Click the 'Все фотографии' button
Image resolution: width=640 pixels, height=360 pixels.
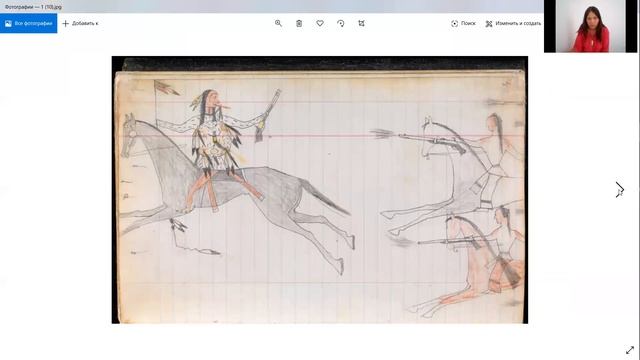click(x=29, y=23)
